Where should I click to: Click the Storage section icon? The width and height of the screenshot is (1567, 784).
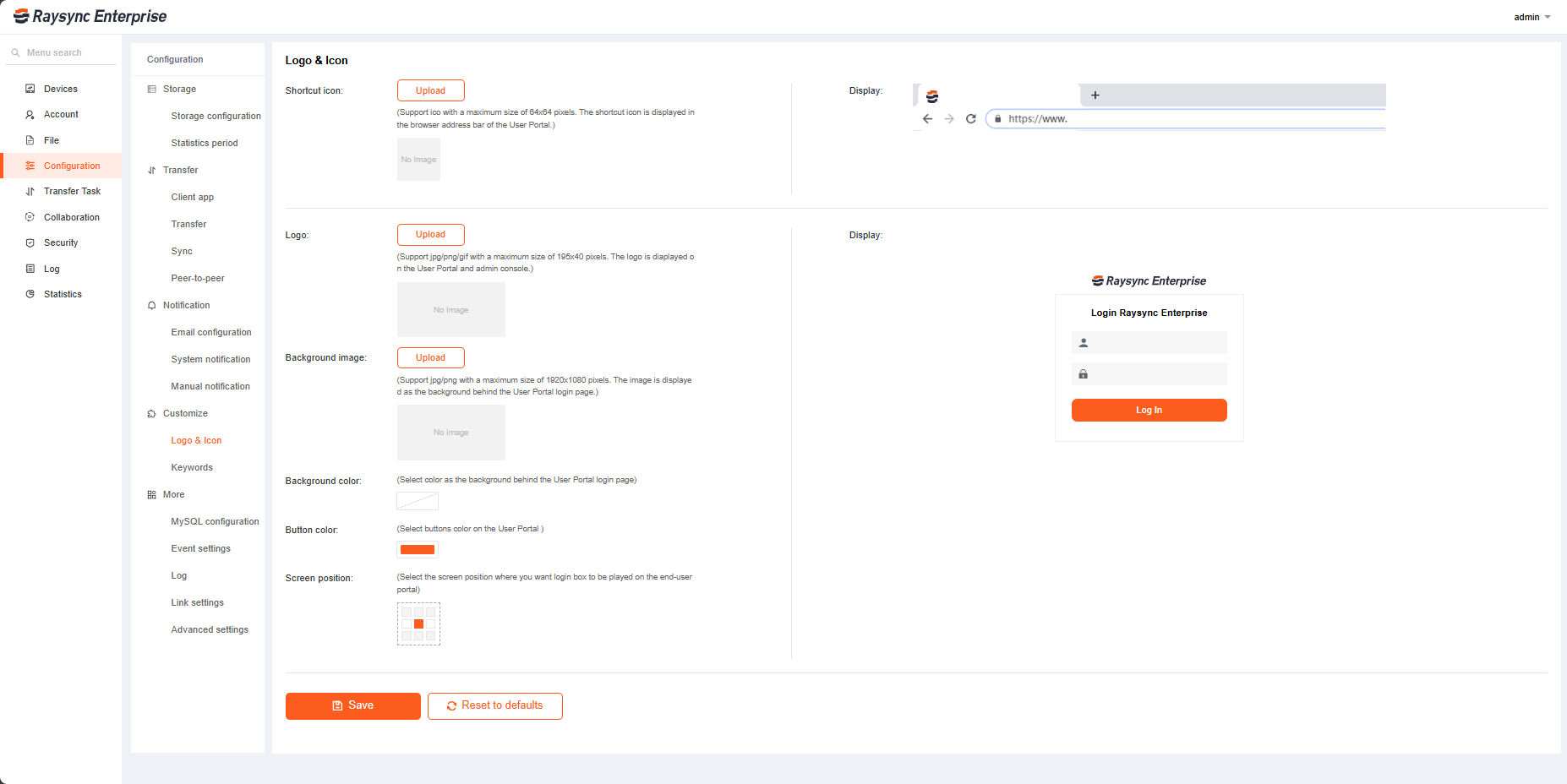click(152, 89)
